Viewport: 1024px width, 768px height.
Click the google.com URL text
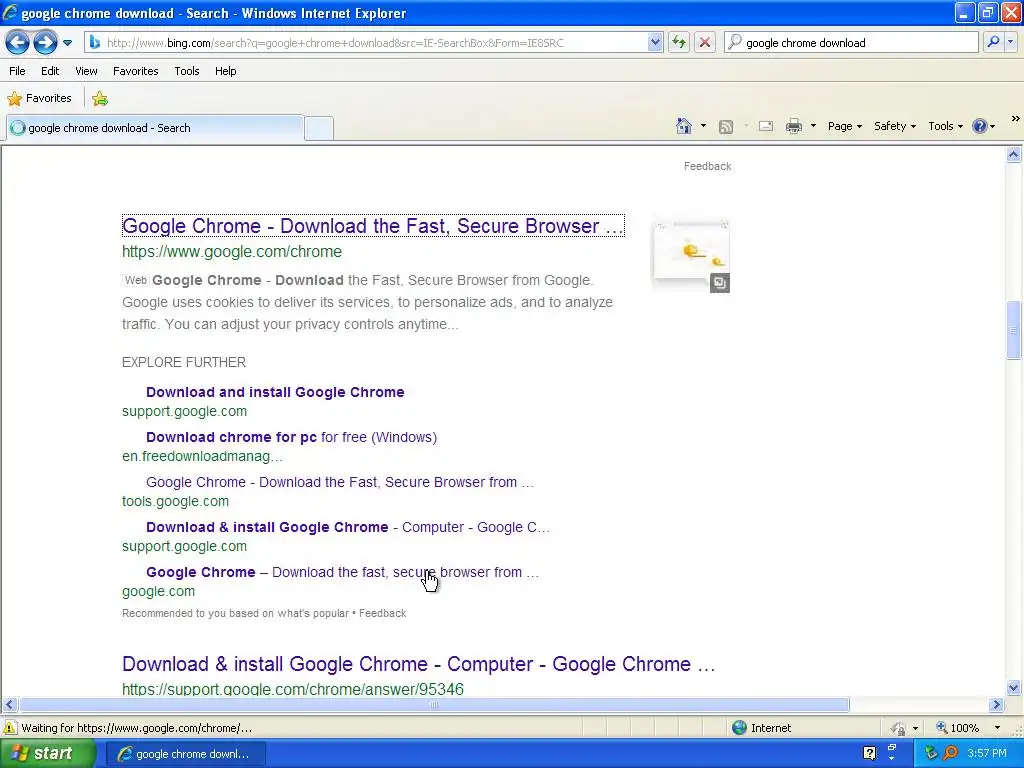(158, 592)
